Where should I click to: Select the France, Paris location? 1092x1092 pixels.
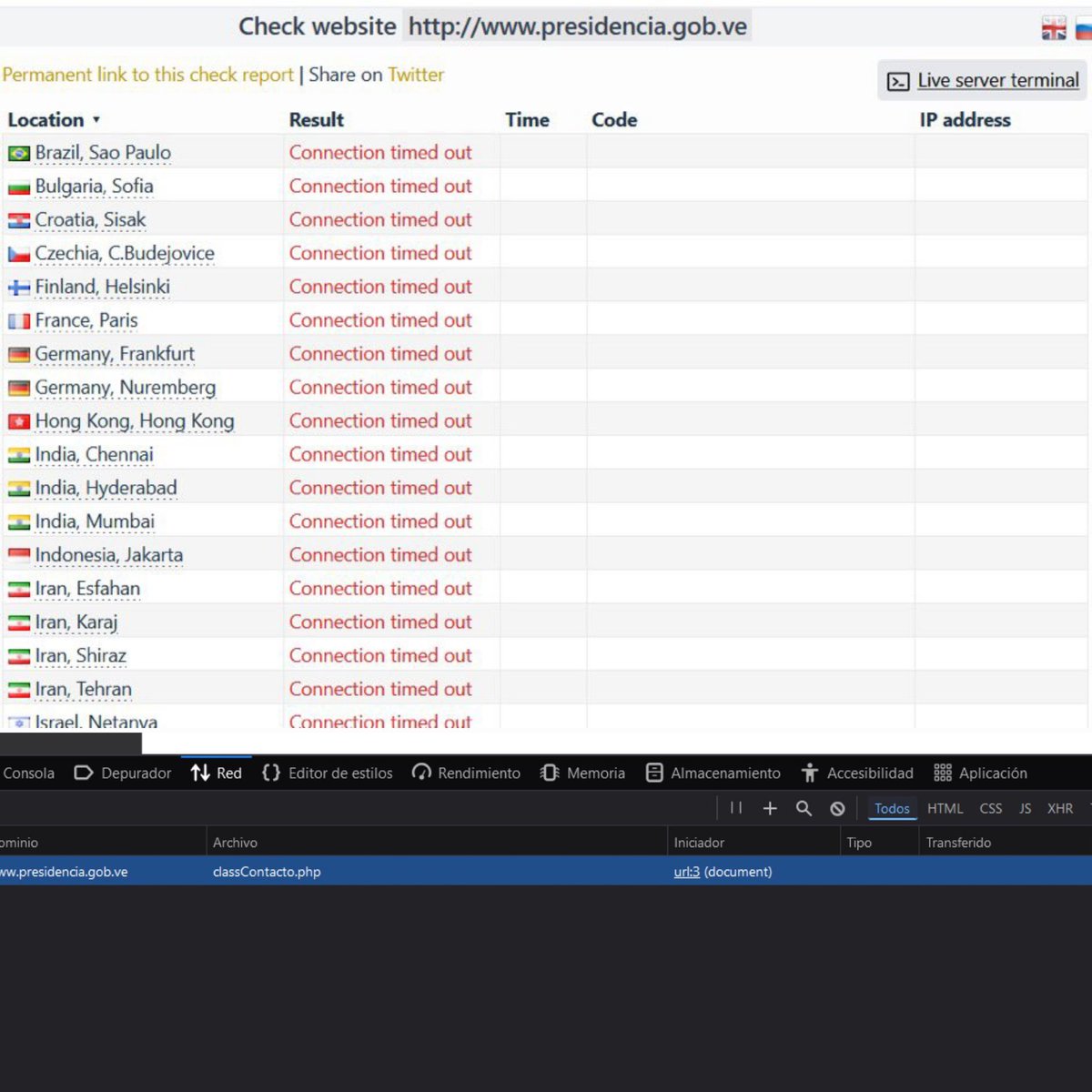pyautogui.click(x=86, y=320)
